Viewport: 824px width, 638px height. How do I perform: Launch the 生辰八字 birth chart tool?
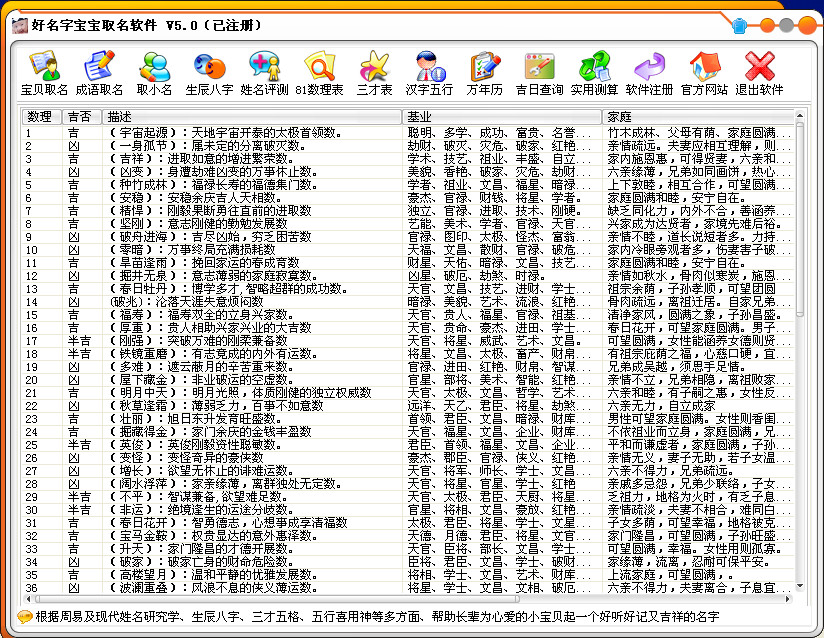[x=209, y=72]
